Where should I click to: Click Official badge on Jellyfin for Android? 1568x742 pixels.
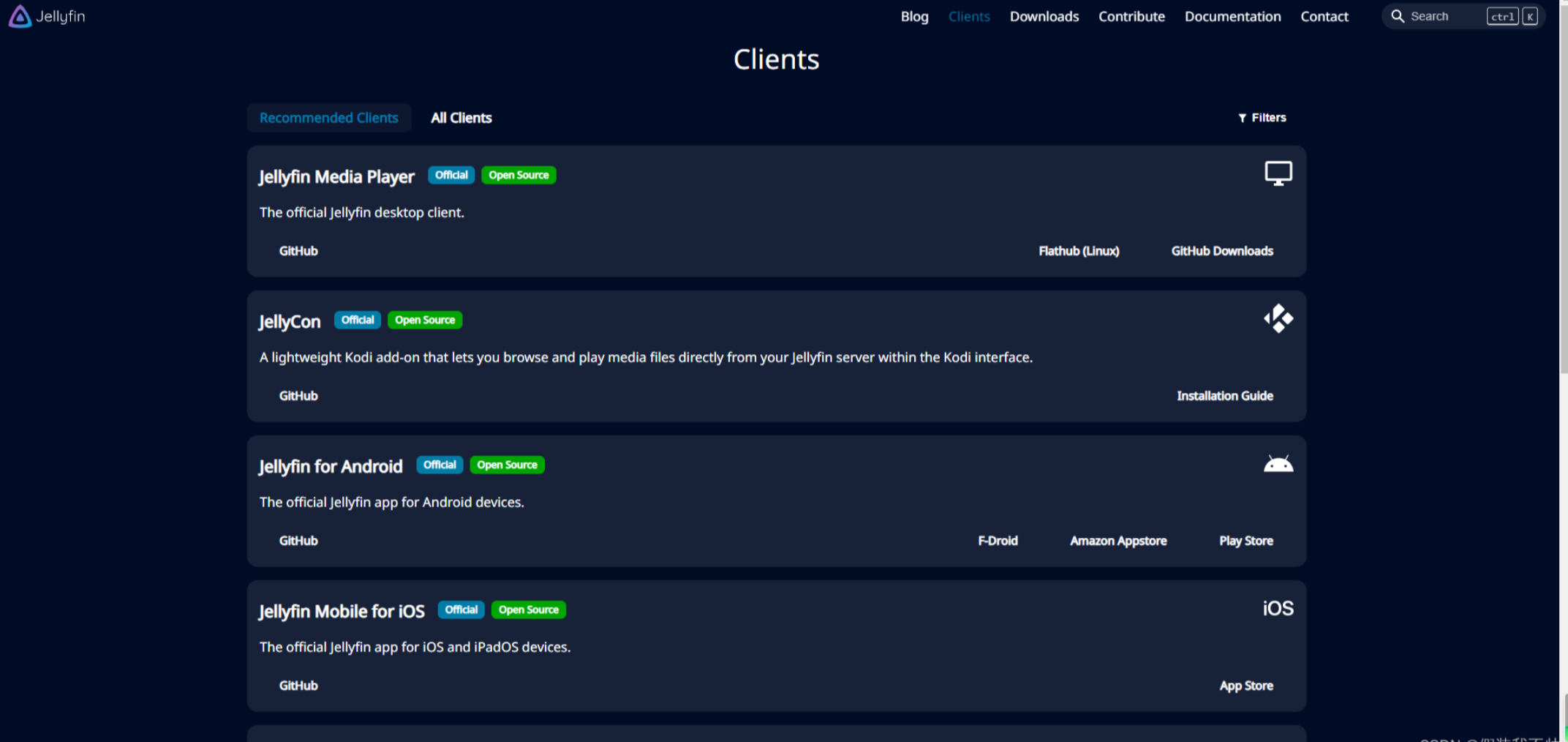tap(440, 465)
